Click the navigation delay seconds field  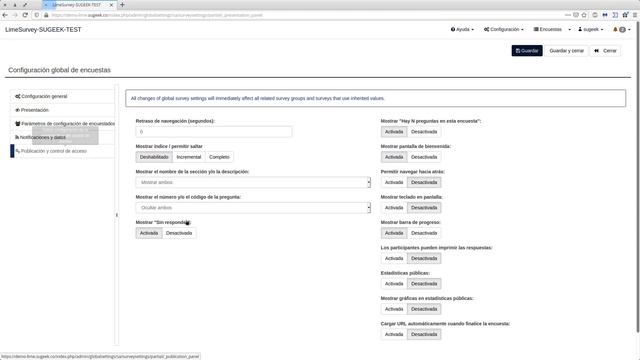(214, 132)
